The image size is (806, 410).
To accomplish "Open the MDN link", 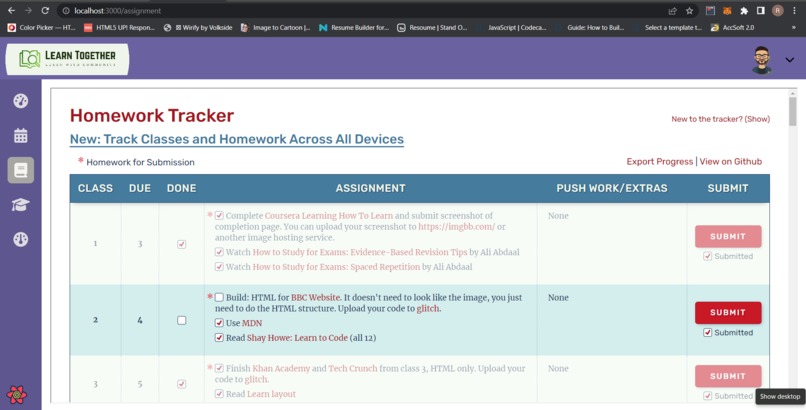I will 252,323.
